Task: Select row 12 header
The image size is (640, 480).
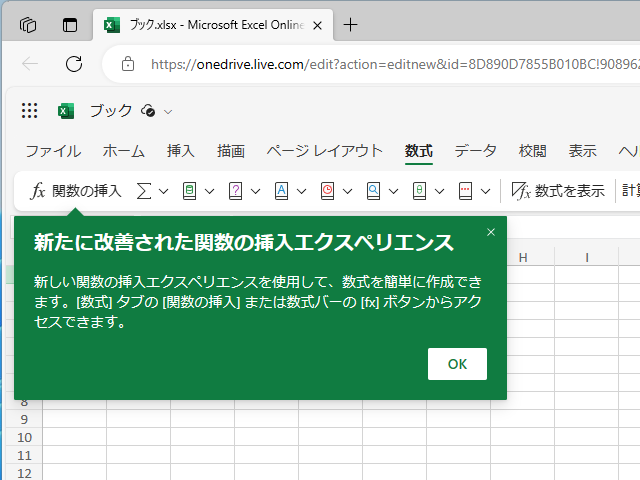Action: pyautogui.click(x=24, y=473)
